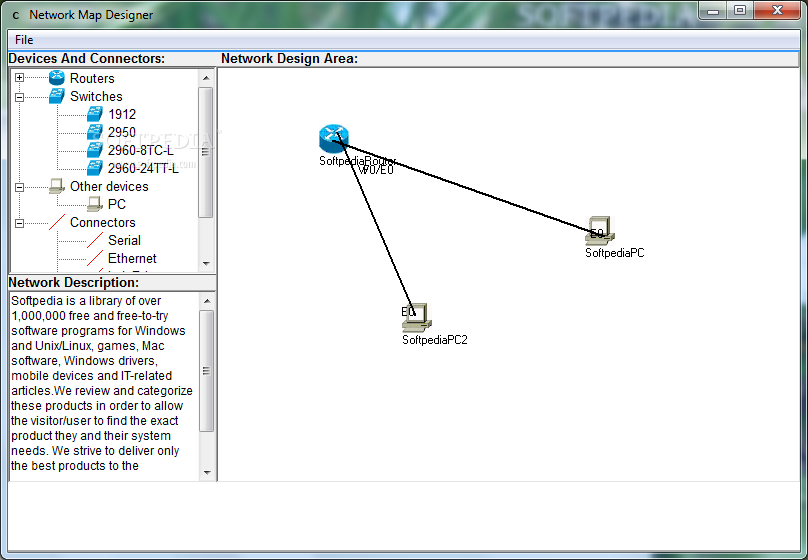This screenshot has height=560, width=808.
Task: Click the Switches category icon
Action: tap(57, 96)
